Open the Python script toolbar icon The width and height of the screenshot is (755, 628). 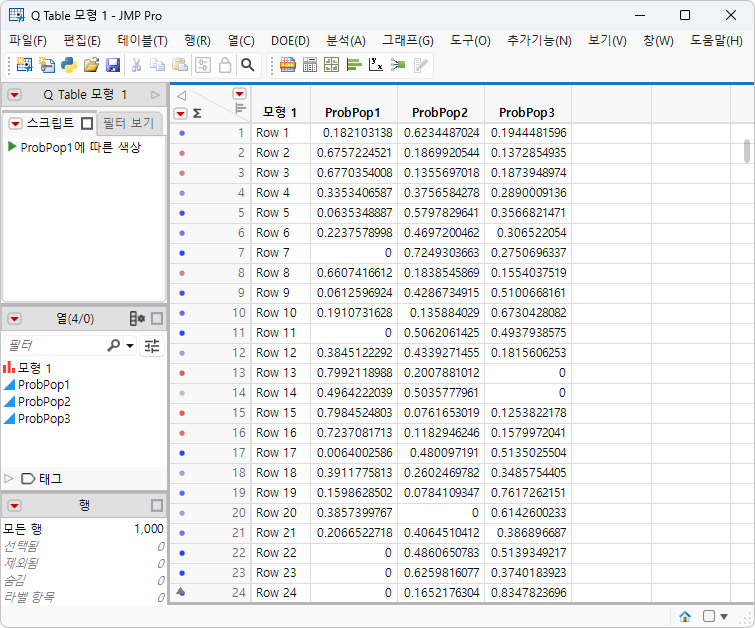click(69, 65)
